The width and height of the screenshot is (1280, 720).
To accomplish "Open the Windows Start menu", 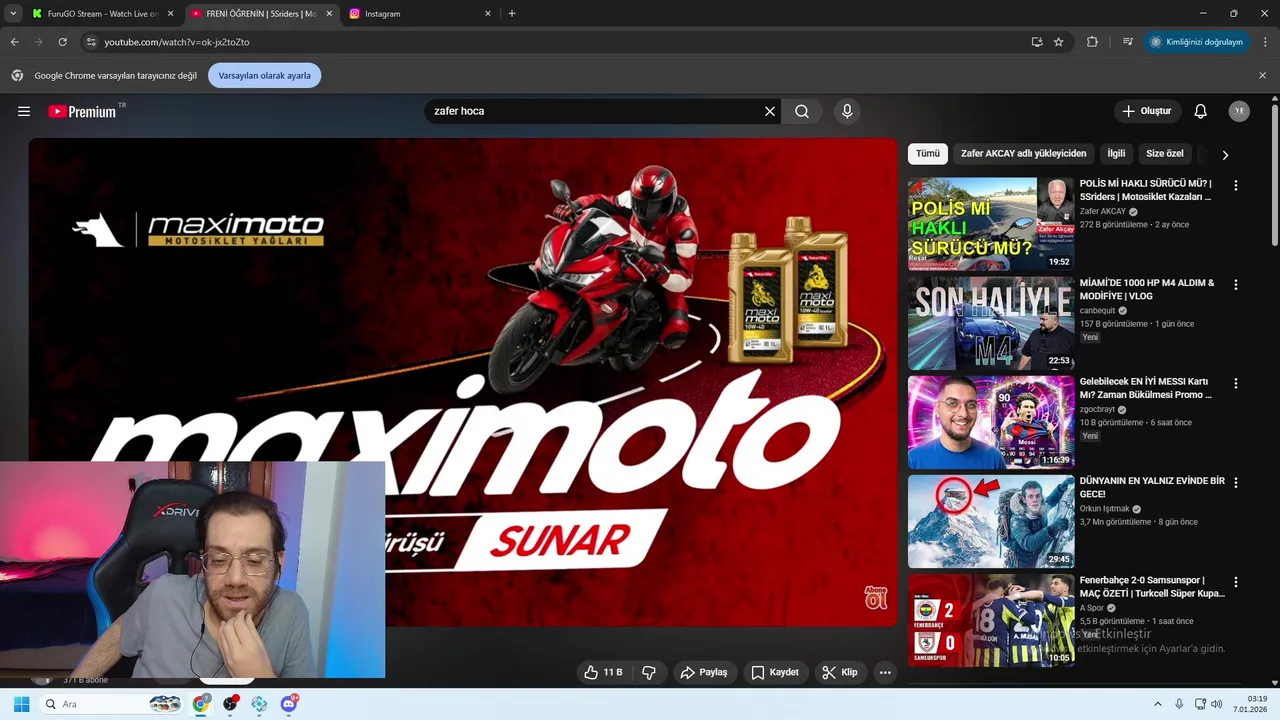I will [21, 704].
